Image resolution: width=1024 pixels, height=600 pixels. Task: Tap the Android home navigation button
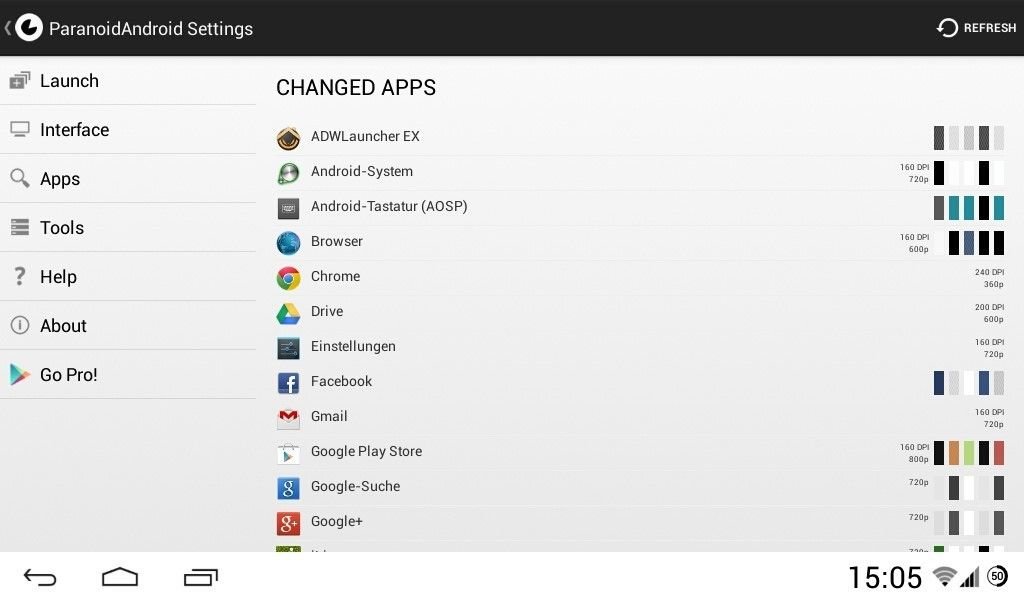click(x=120, y=576)
